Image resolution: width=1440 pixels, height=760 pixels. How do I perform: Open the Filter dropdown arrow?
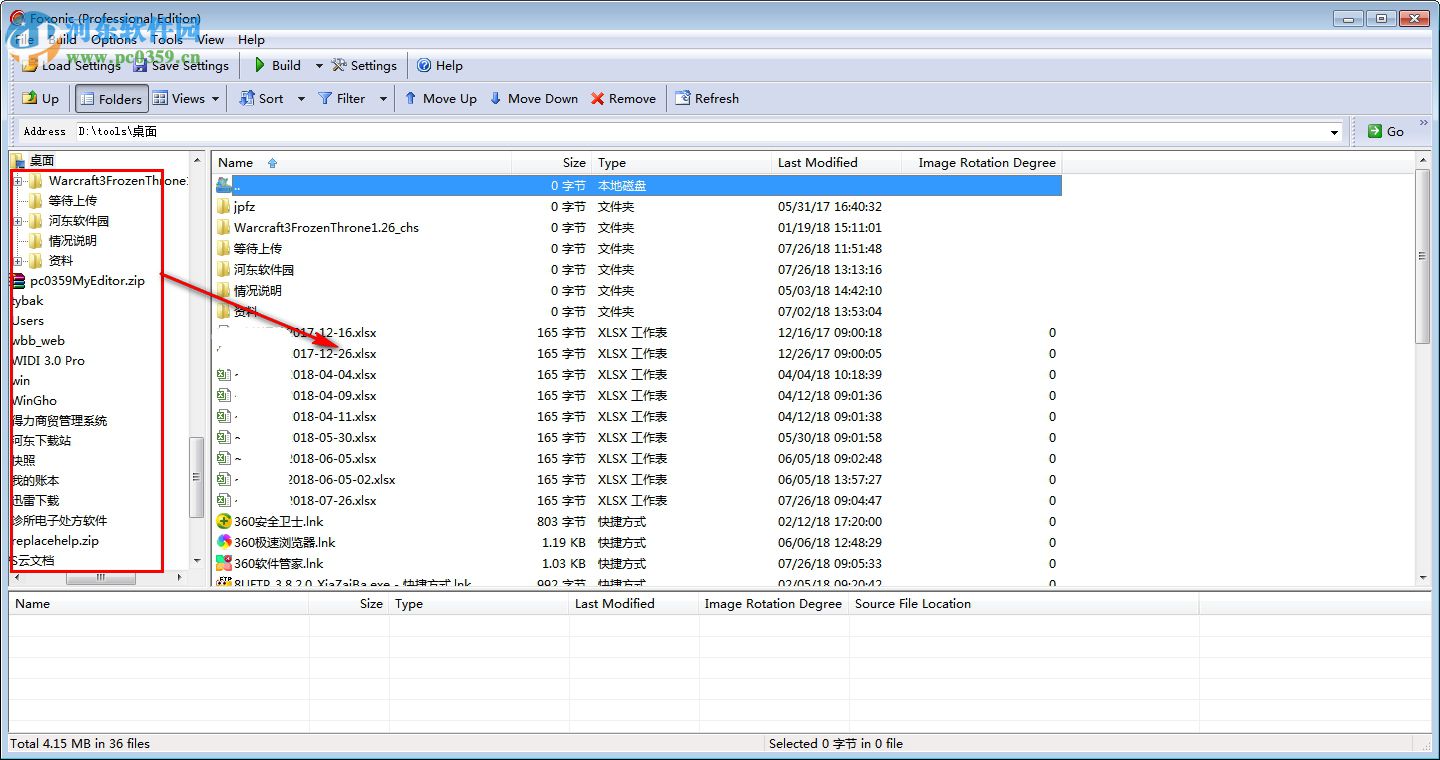point(381,99)
